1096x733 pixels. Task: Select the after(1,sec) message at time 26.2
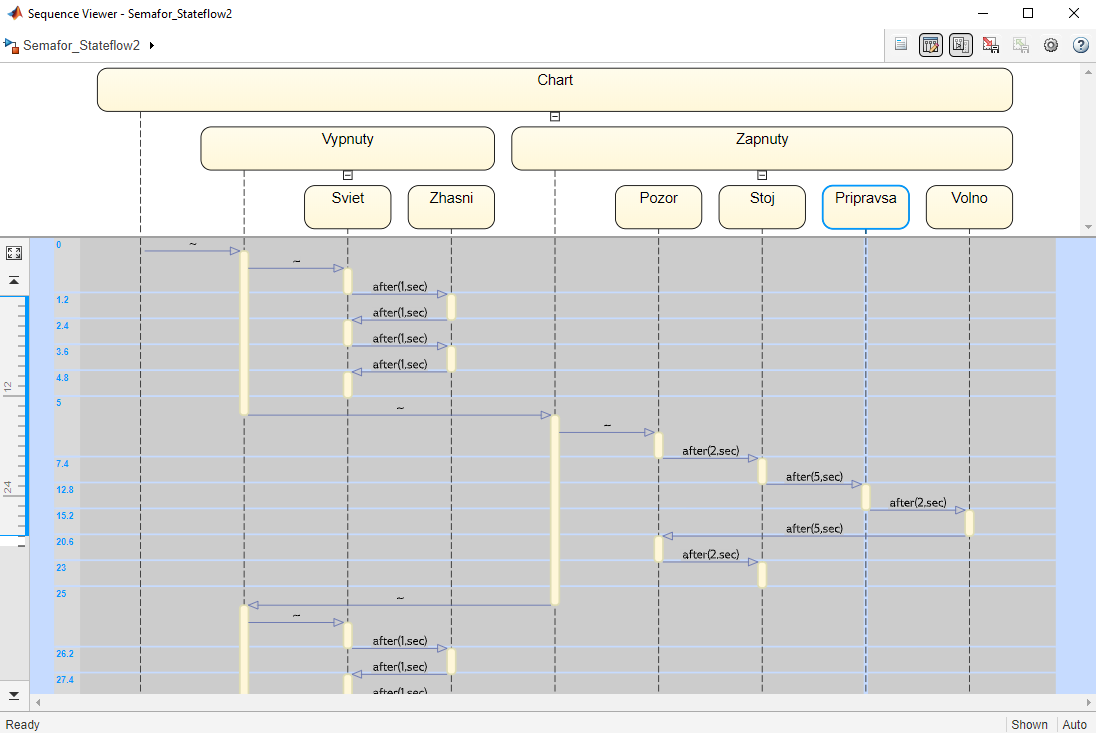(x=400, y=641)
